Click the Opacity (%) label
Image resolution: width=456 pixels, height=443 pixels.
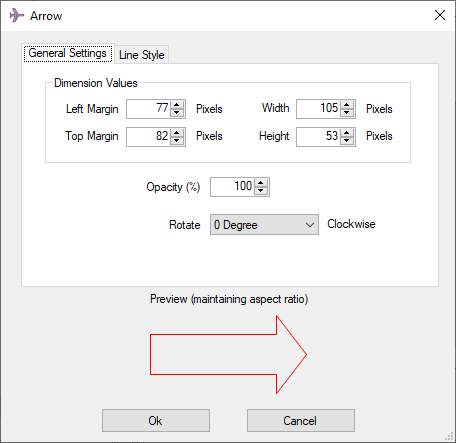(173, 187)
